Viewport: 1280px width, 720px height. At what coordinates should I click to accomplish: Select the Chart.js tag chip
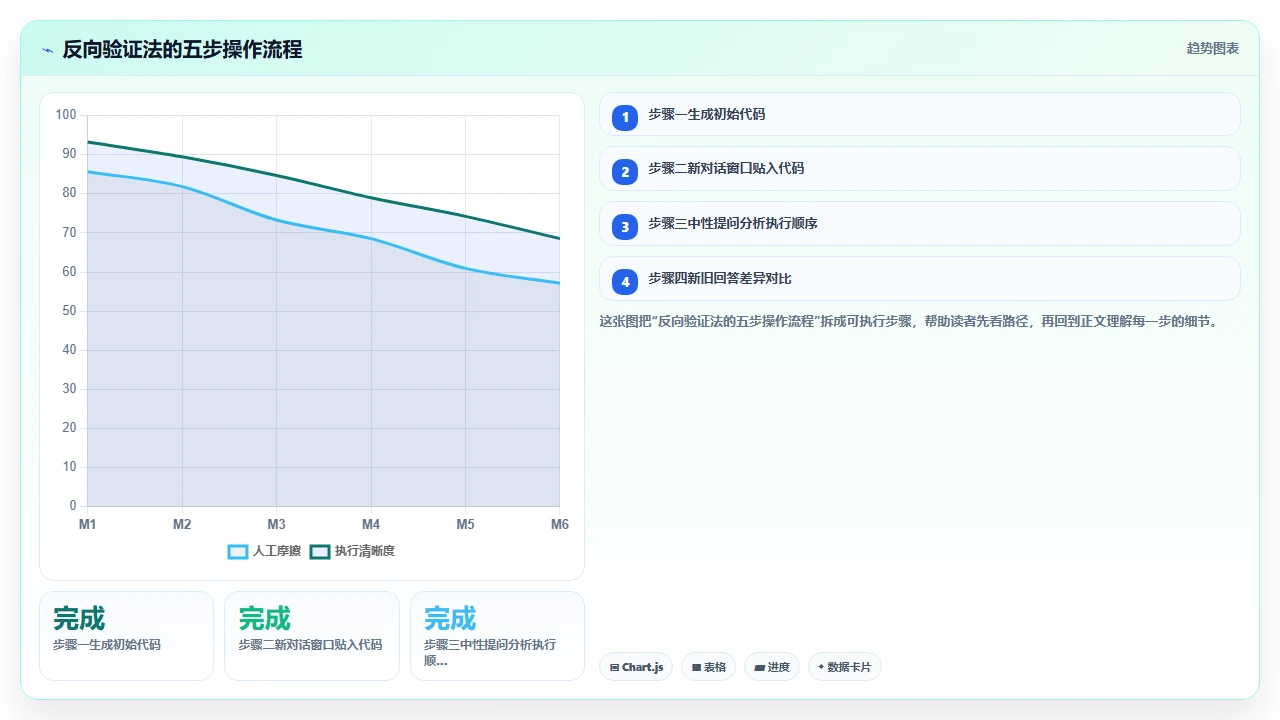coord(636,667)
